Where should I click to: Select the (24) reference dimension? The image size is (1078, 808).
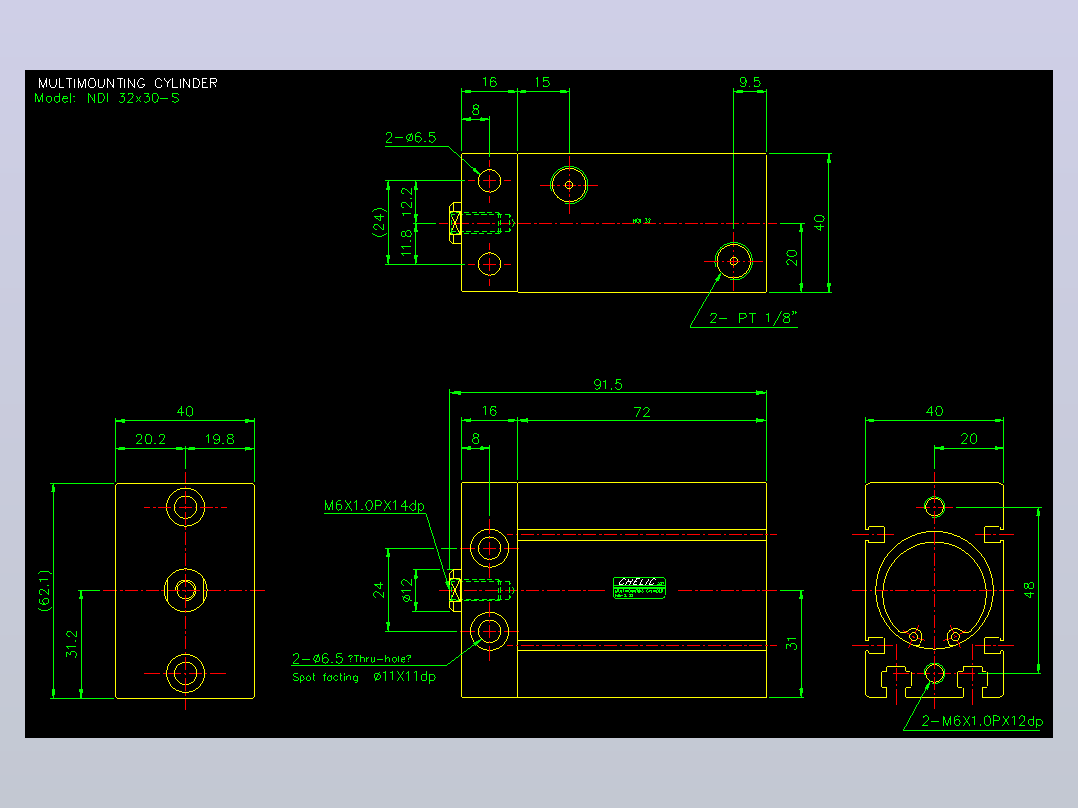379,222
